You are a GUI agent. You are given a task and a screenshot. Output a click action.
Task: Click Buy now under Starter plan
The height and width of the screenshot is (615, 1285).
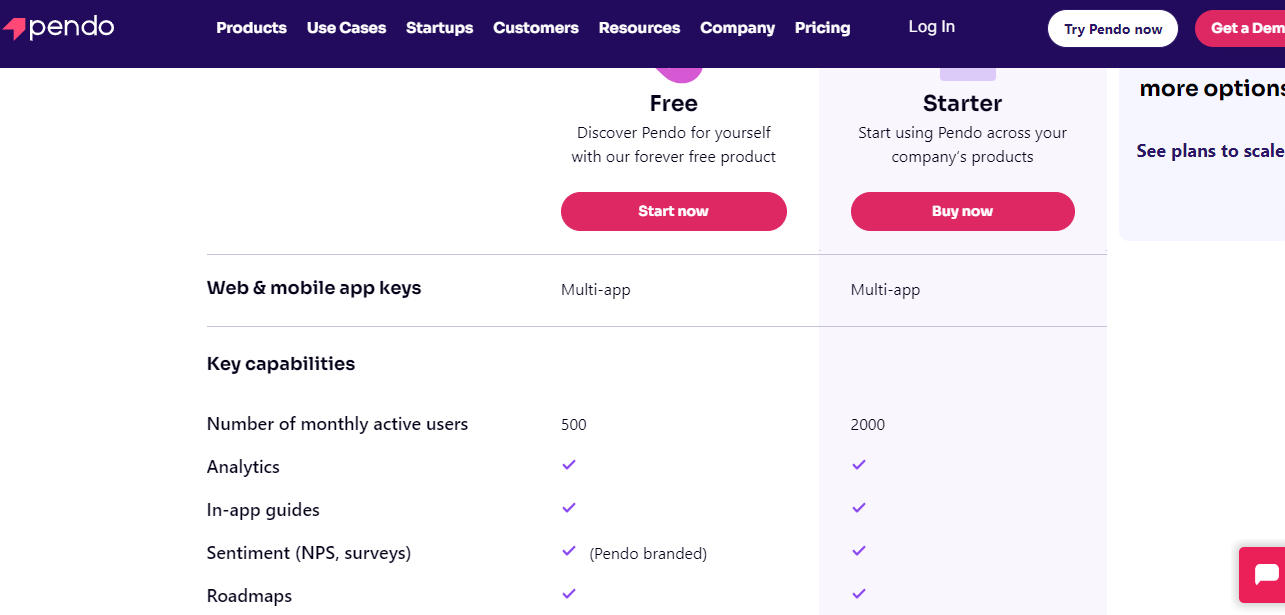(962, 211)
